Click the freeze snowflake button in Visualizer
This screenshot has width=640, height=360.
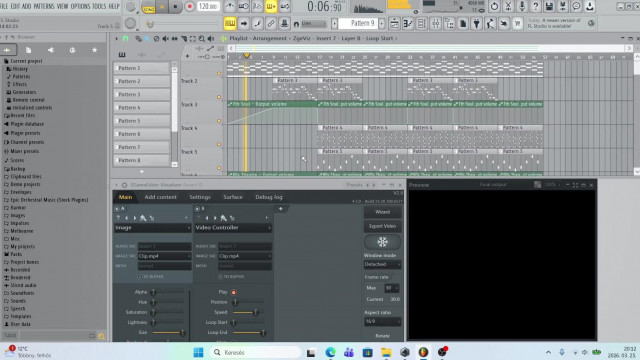click(x=382, y=242)
